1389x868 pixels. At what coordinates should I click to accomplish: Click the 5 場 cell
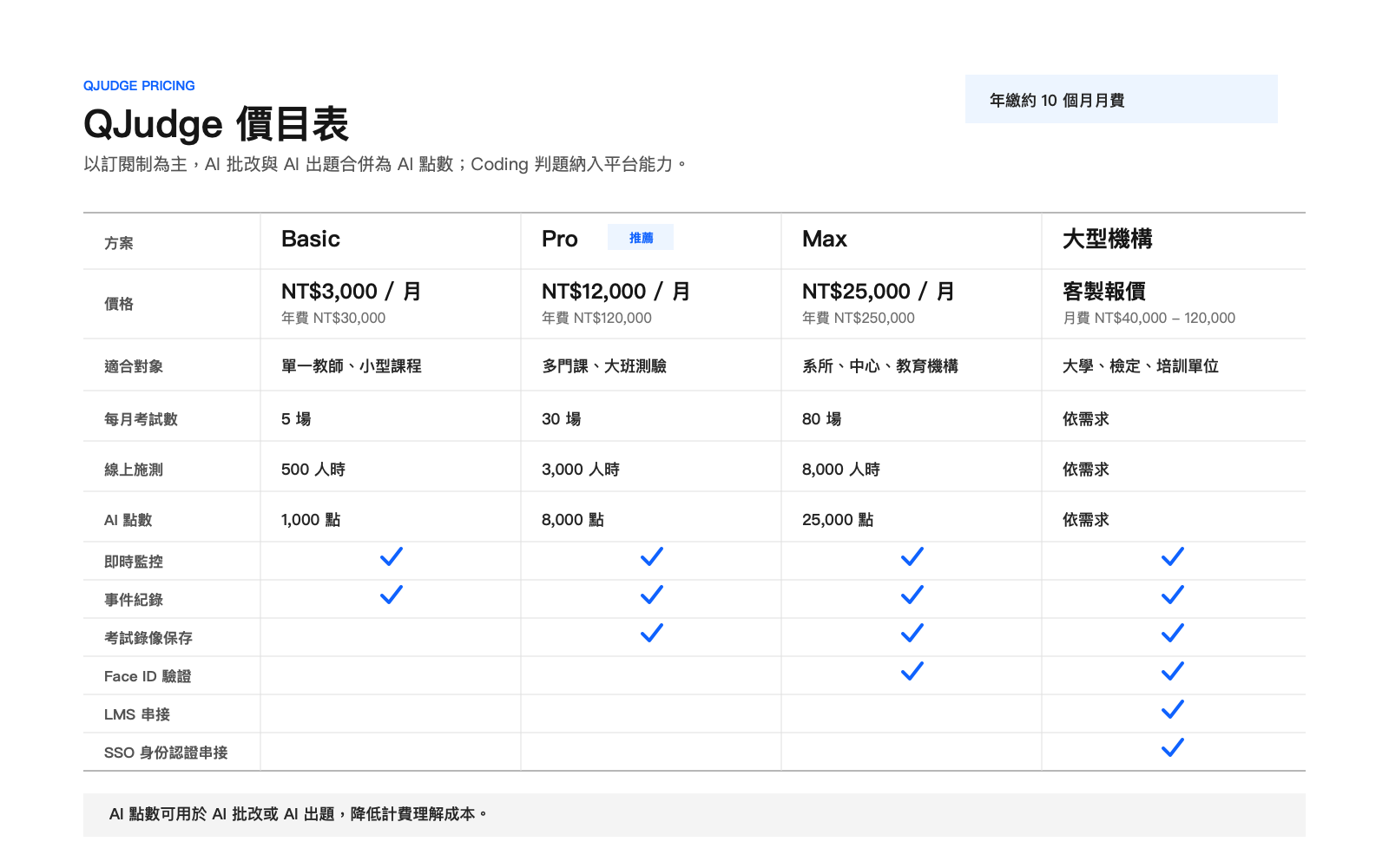click(296, 419)
